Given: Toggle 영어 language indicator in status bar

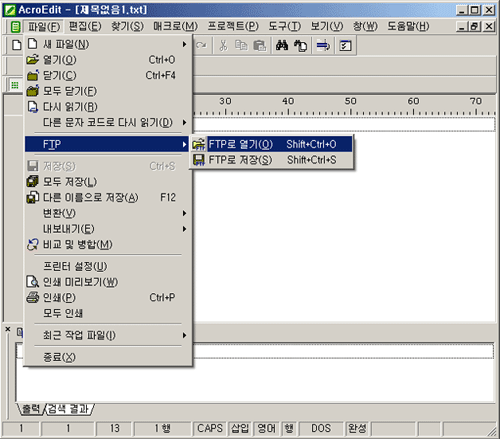Looking at the screenshot, I should (x=267, y=428).
